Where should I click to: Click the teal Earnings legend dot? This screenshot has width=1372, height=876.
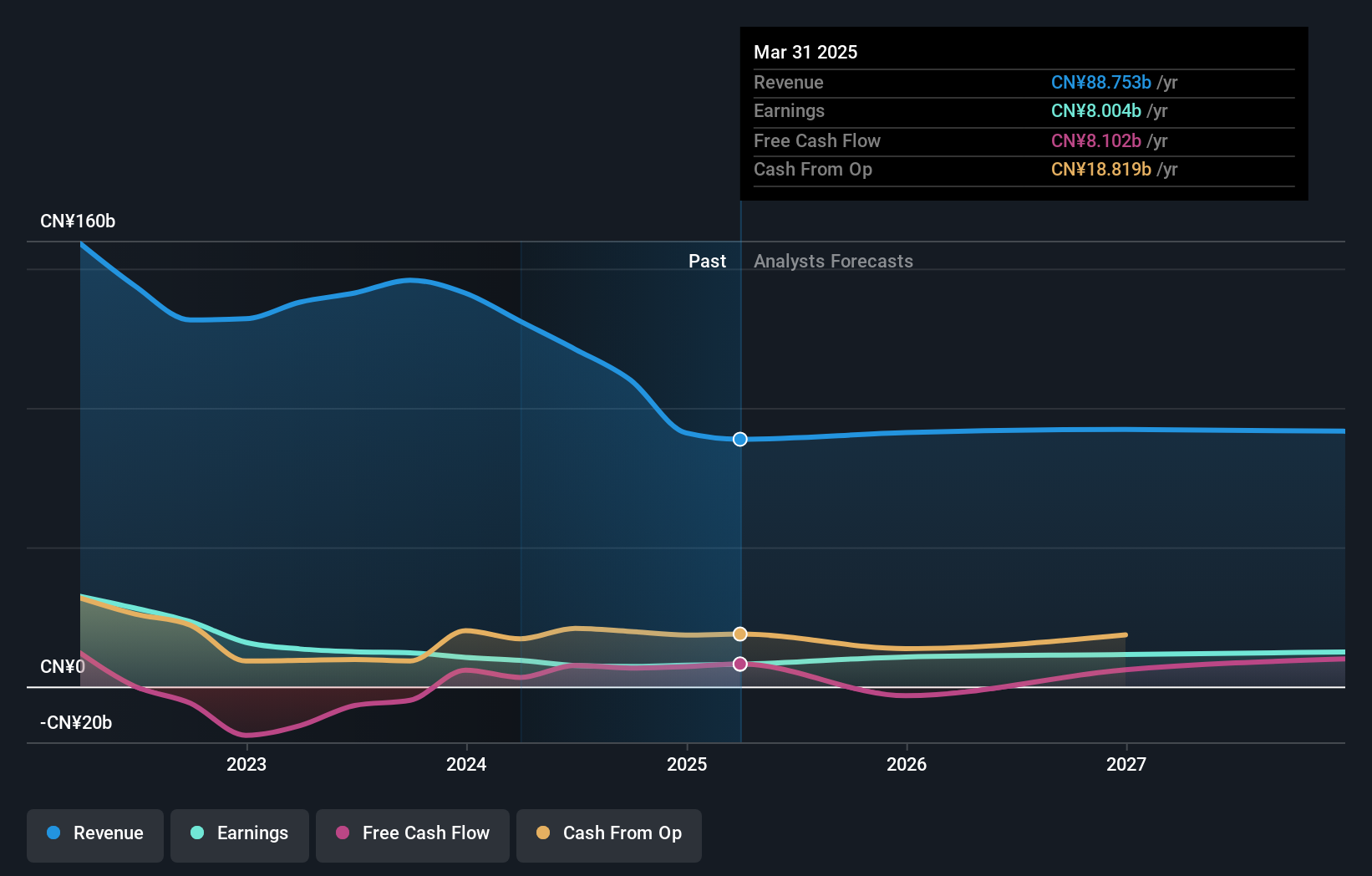(x=197, y=833)
